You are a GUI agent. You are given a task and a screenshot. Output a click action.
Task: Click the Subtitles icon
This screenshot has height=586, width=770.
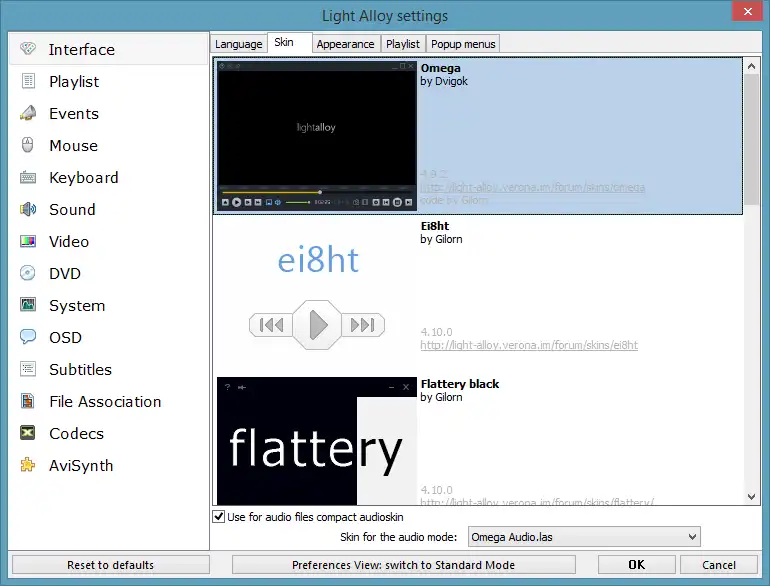(28, 369)
